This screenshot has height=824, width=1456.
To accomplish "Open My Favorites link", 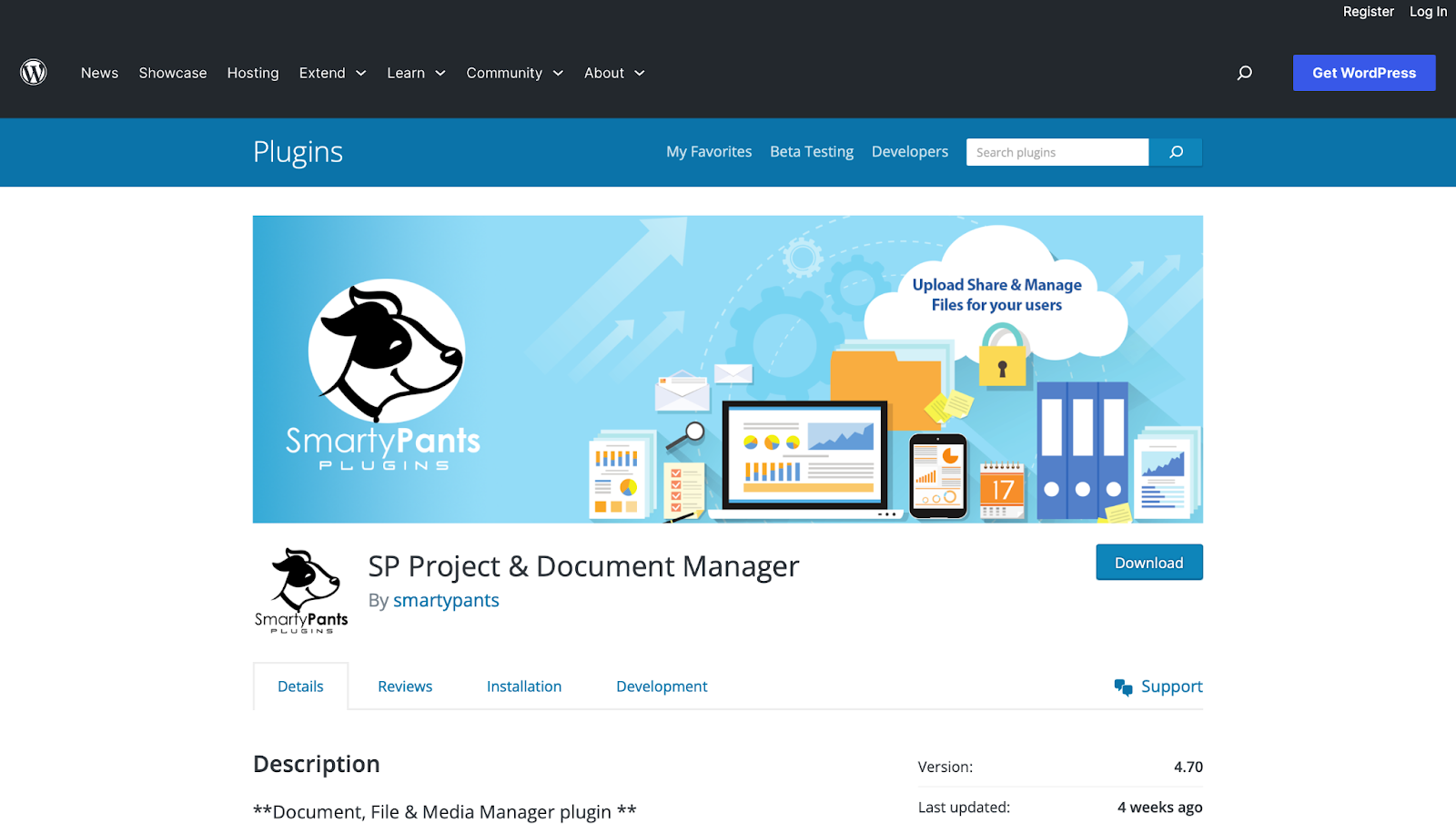I will [709, 152].
